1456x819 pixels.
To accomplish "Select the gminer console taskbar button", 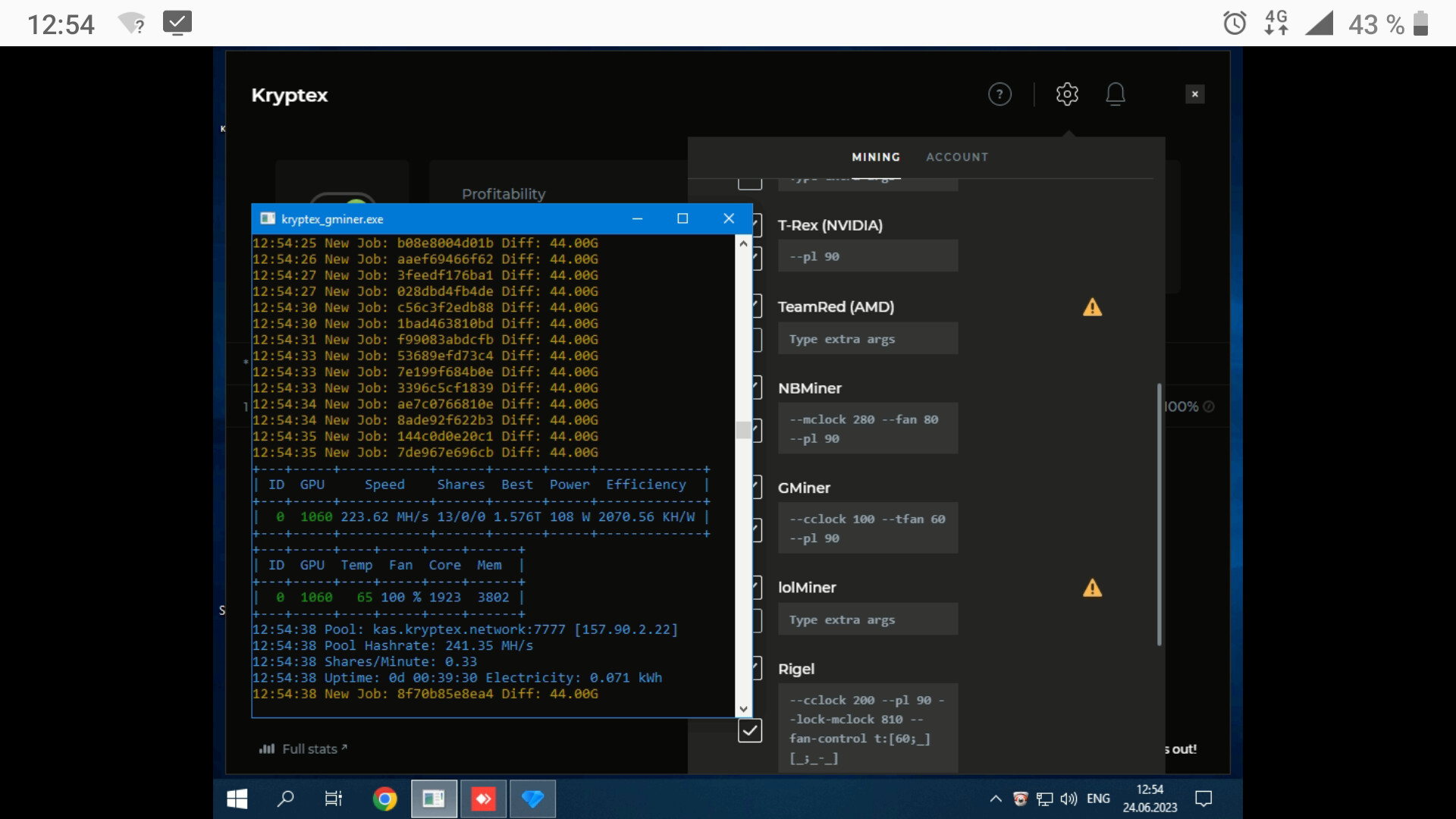I will point(434,799).
